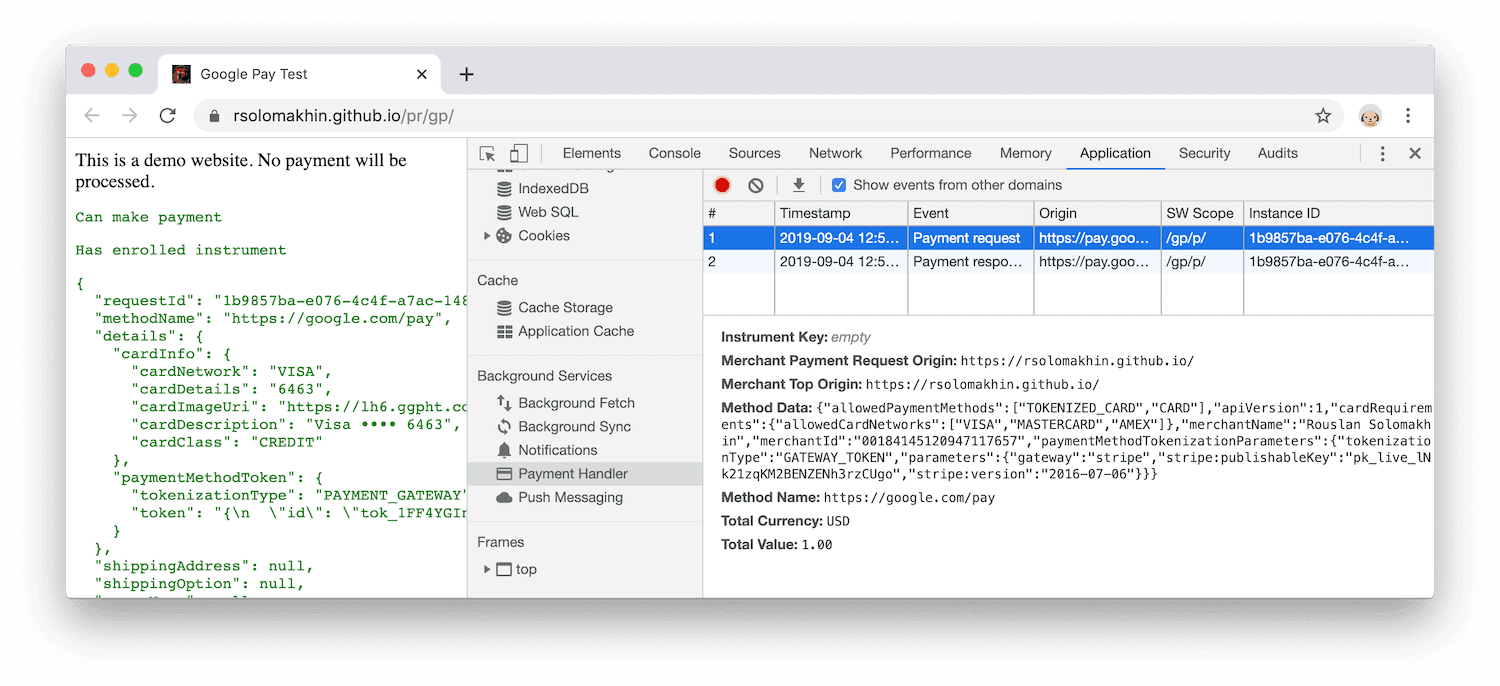The width and height of the screenshot is (1500, 686).
Task: Click the padlock icon in address bar
Action: point(214,115)
